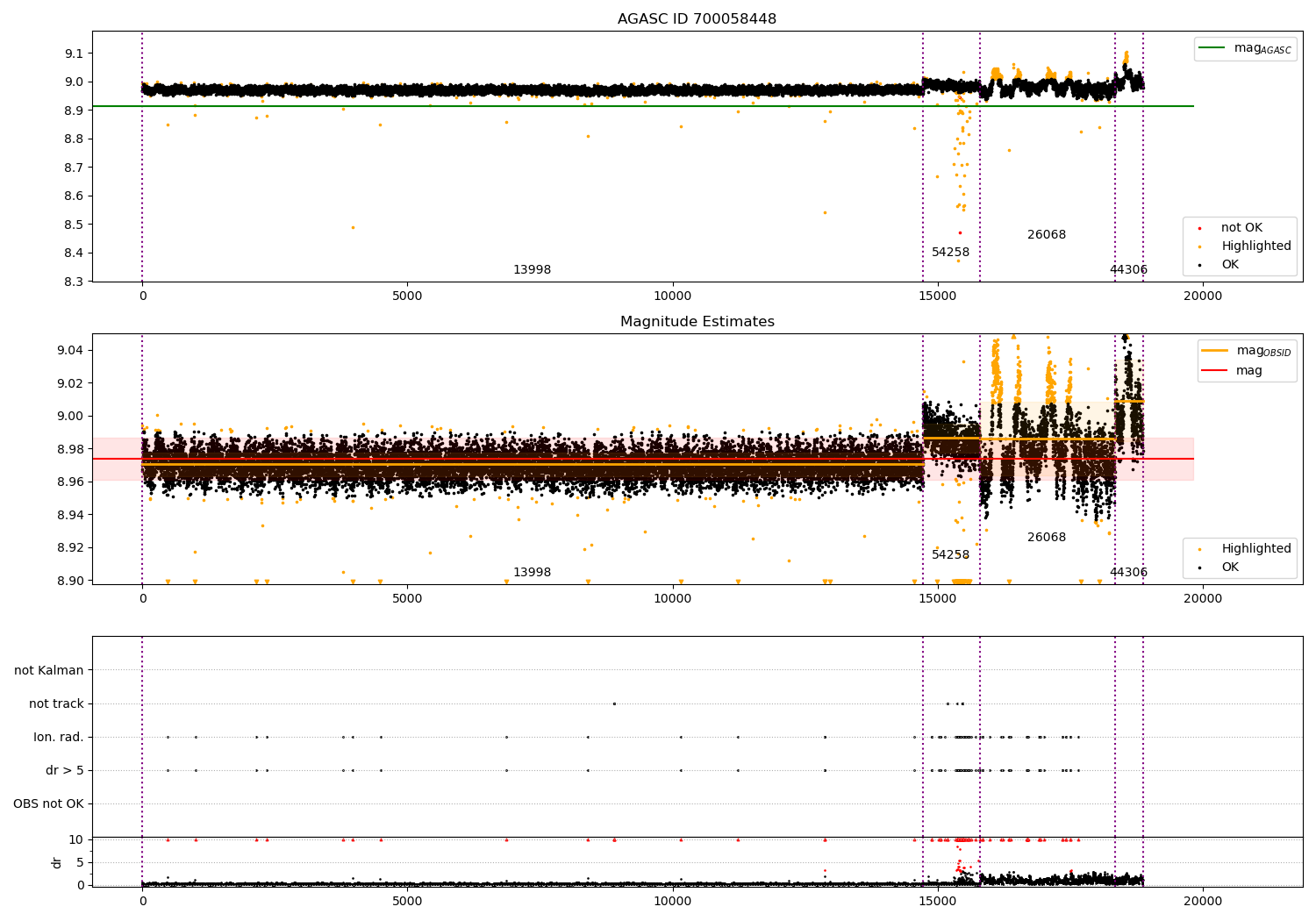Click y-axis tick 8.90 on middle plot
Viewport: 1316px width, 921px height.
tap(70, 581)
